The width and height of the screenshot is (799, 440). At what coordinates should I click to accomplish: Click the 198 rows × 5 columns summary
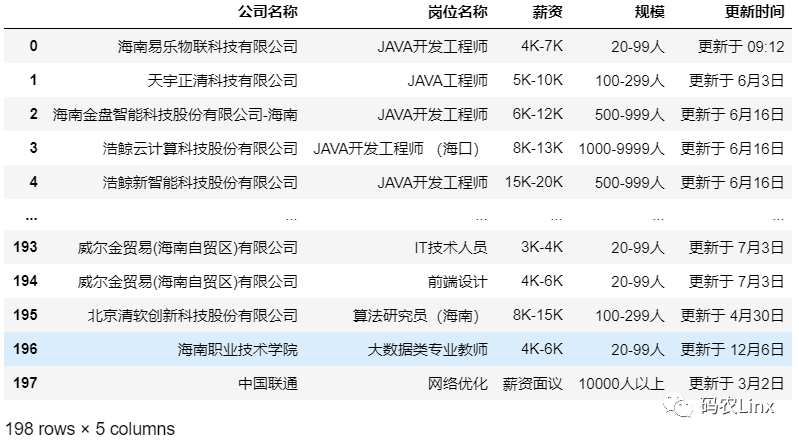click(90, 429)
